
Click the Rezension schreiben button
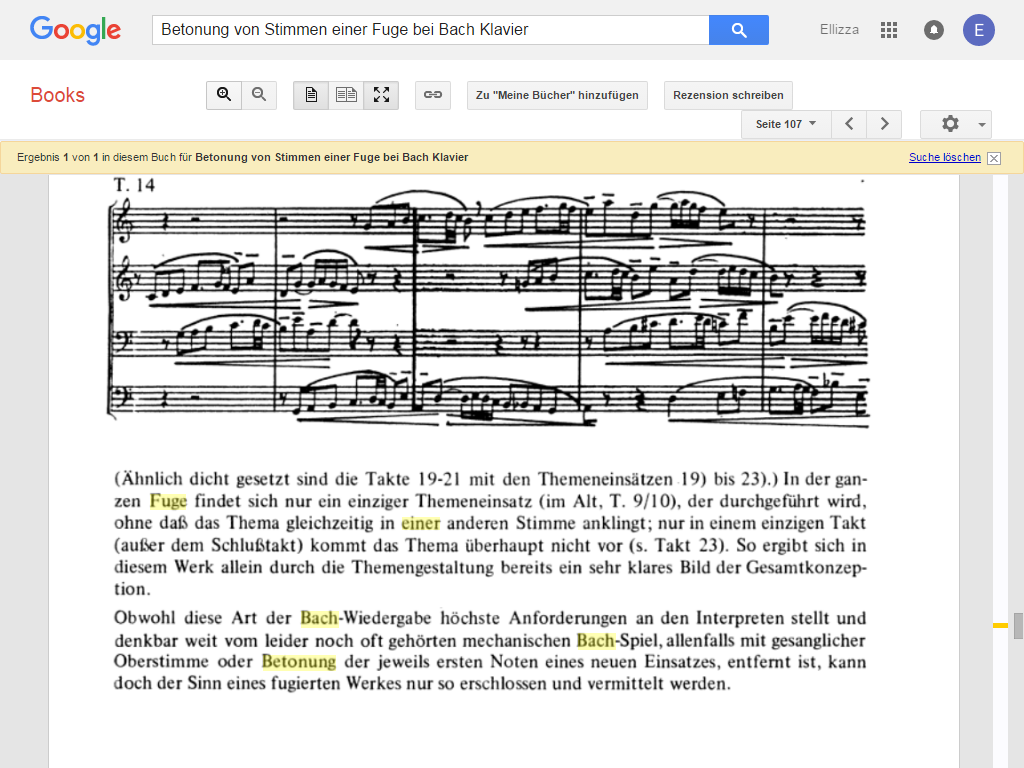[728, 95]
